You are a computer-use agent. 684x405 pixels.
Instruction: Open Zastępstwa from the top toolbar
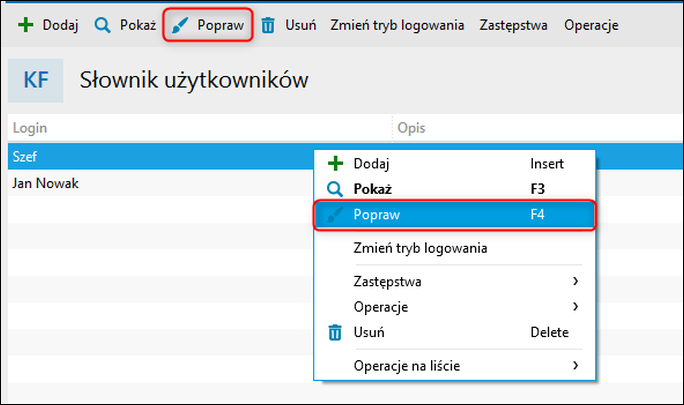click(513, 25)
